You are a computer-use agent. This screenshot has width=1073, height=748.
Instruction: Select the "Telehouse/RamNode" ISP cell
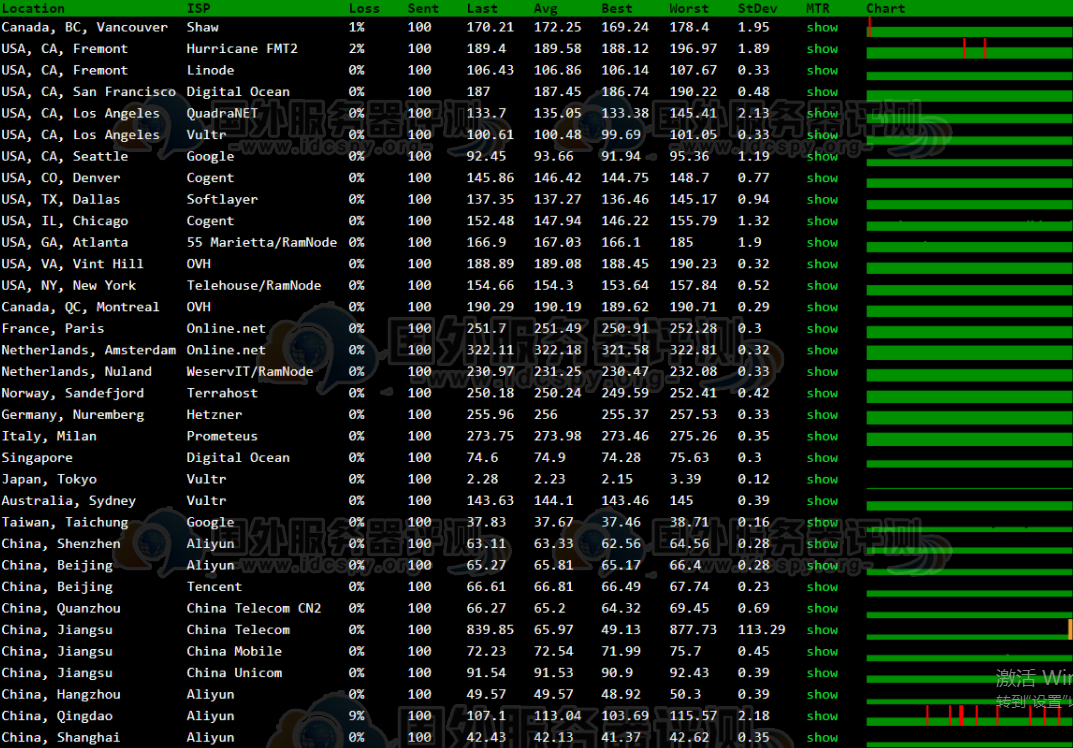point(254,285)
